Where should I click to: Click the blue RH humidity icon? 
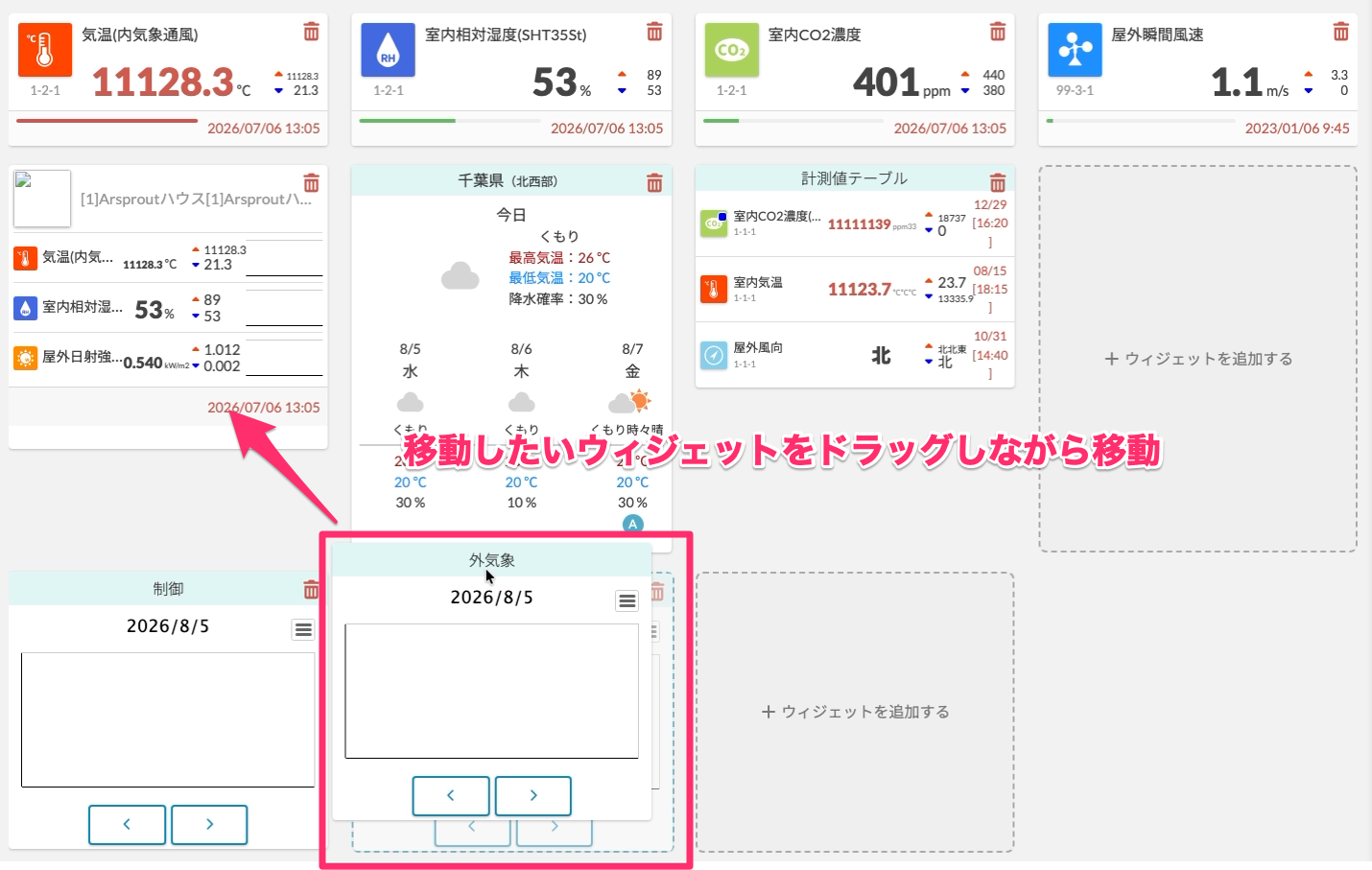pyautogui.click(x=388, y=50)
